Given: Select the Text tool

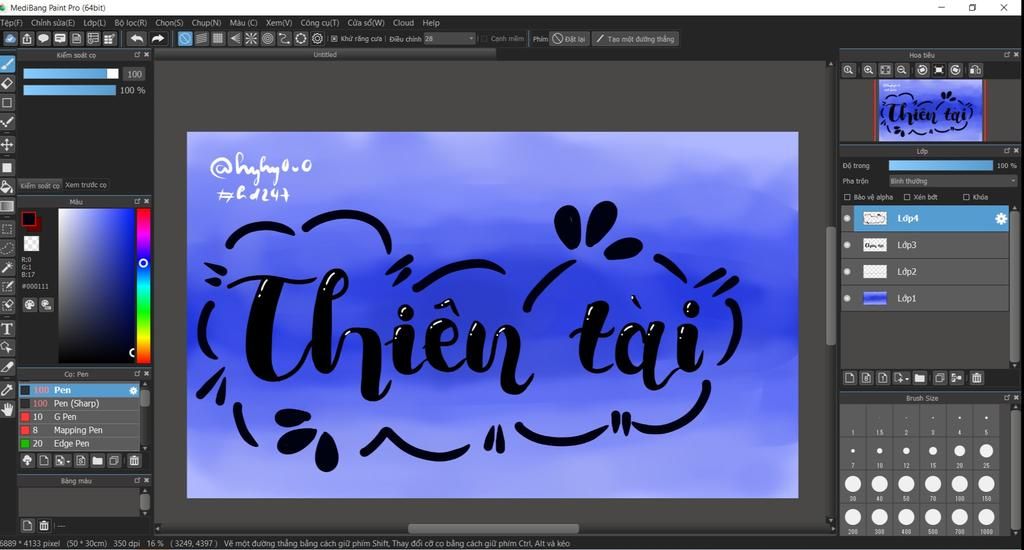Looking at the screenshot, I should tap(7, 329).
